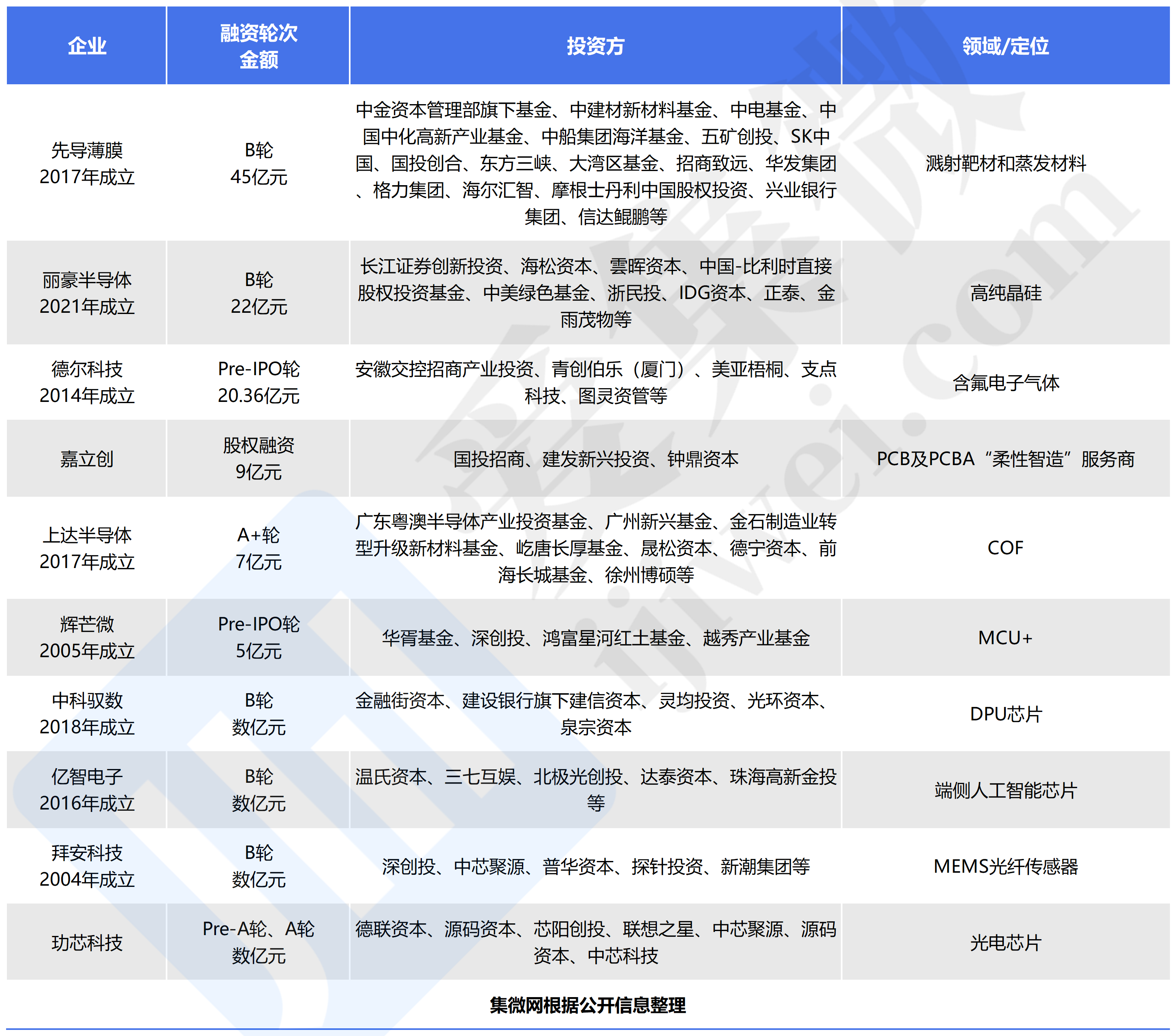Click the A+轮 7亿元 funding cell
Viewport: 1176px width, 1036px height.
coord(258,548)
